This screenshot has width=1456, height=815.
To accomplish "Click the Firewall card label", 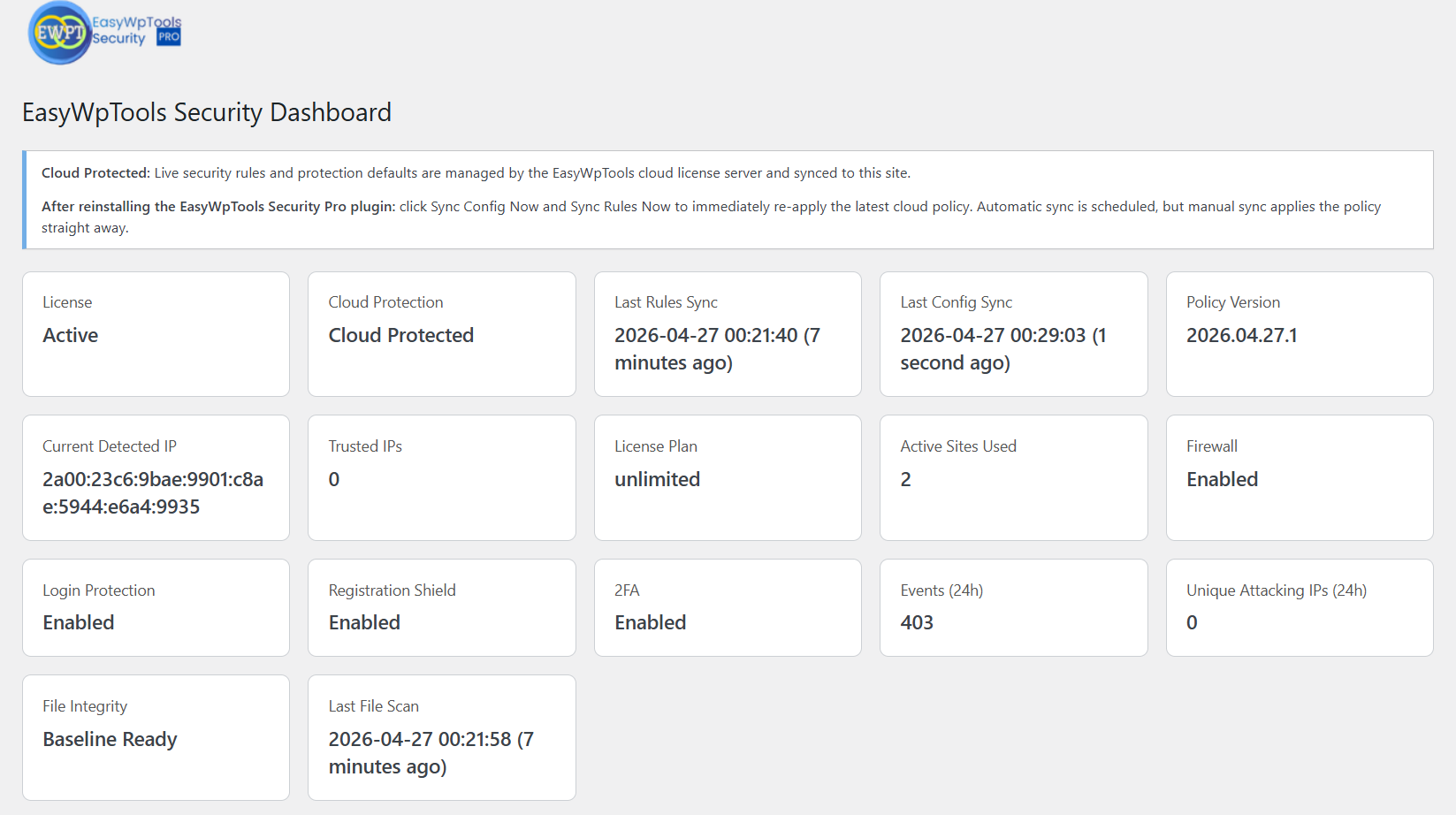I will pyautogui.click(x=1212, y=446).
